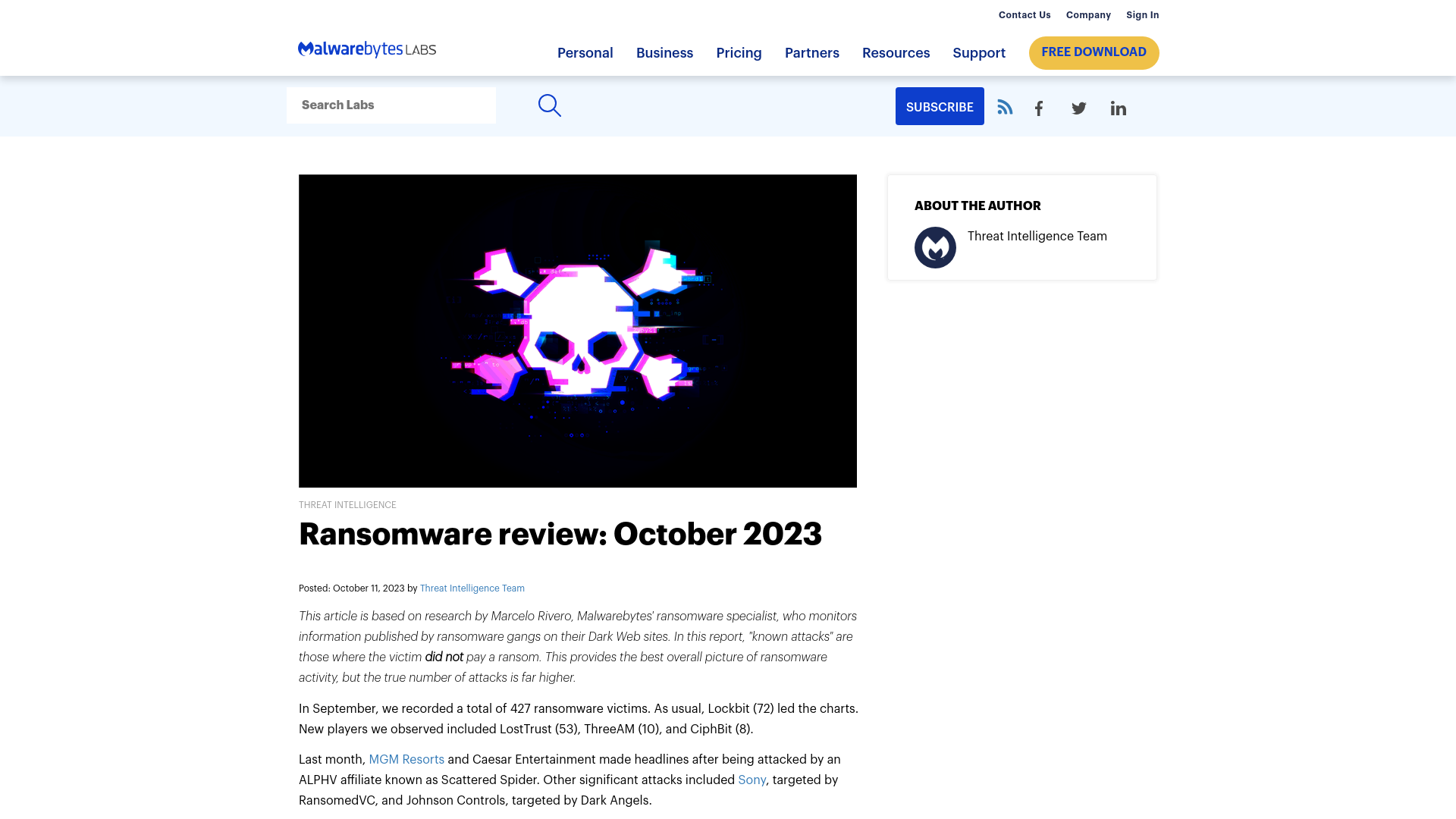Click the FREE DOWNLOAD button
The width and height of the screenshot is (1456, 819).
1094,52
